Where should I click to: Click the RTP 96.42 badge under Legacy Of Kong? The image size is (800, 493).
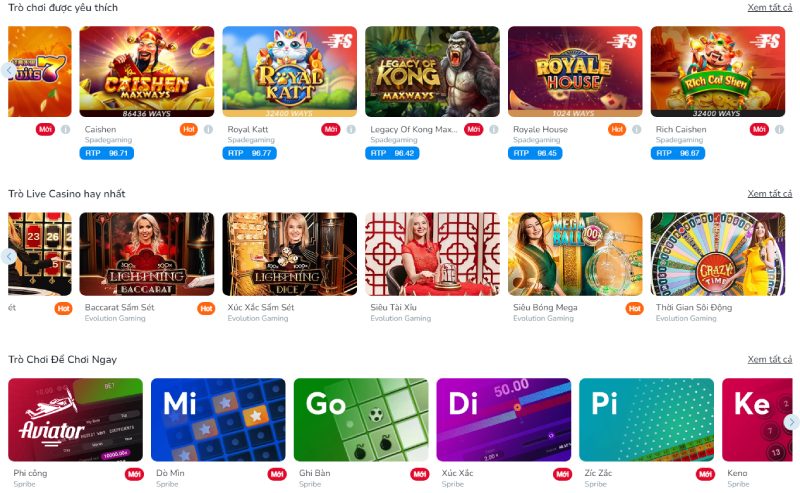pos(392,153)
